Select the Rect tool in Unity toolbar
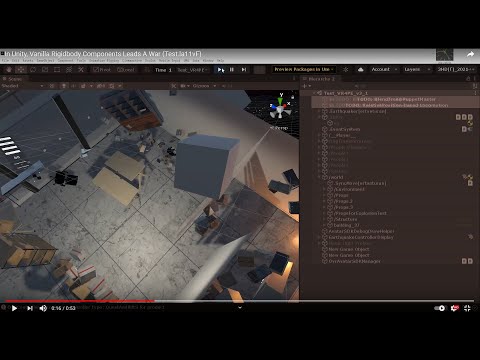 pyautogui.click(x=57, y=69)
